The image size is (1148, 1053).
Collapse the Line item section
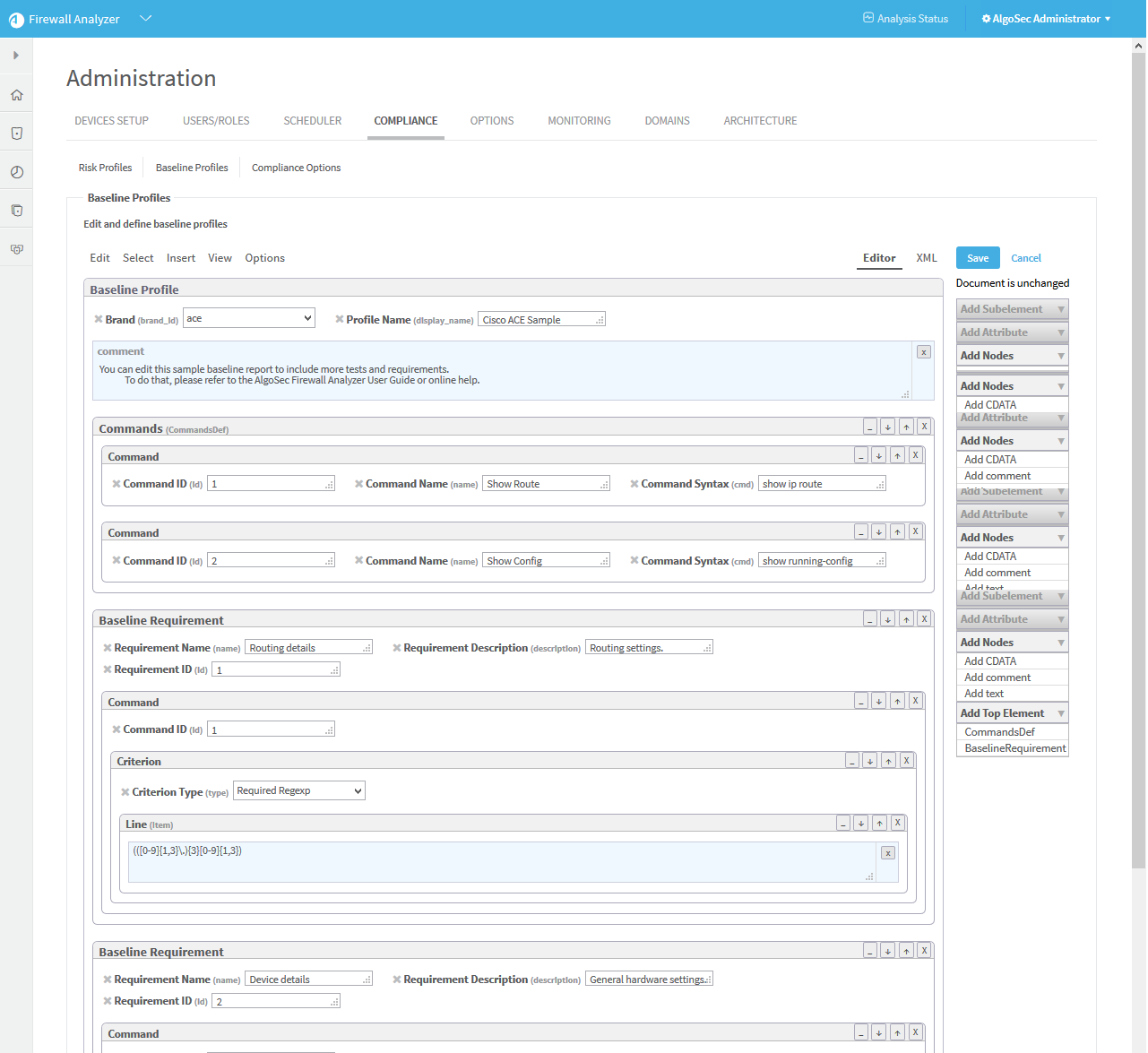pos(842,824)
